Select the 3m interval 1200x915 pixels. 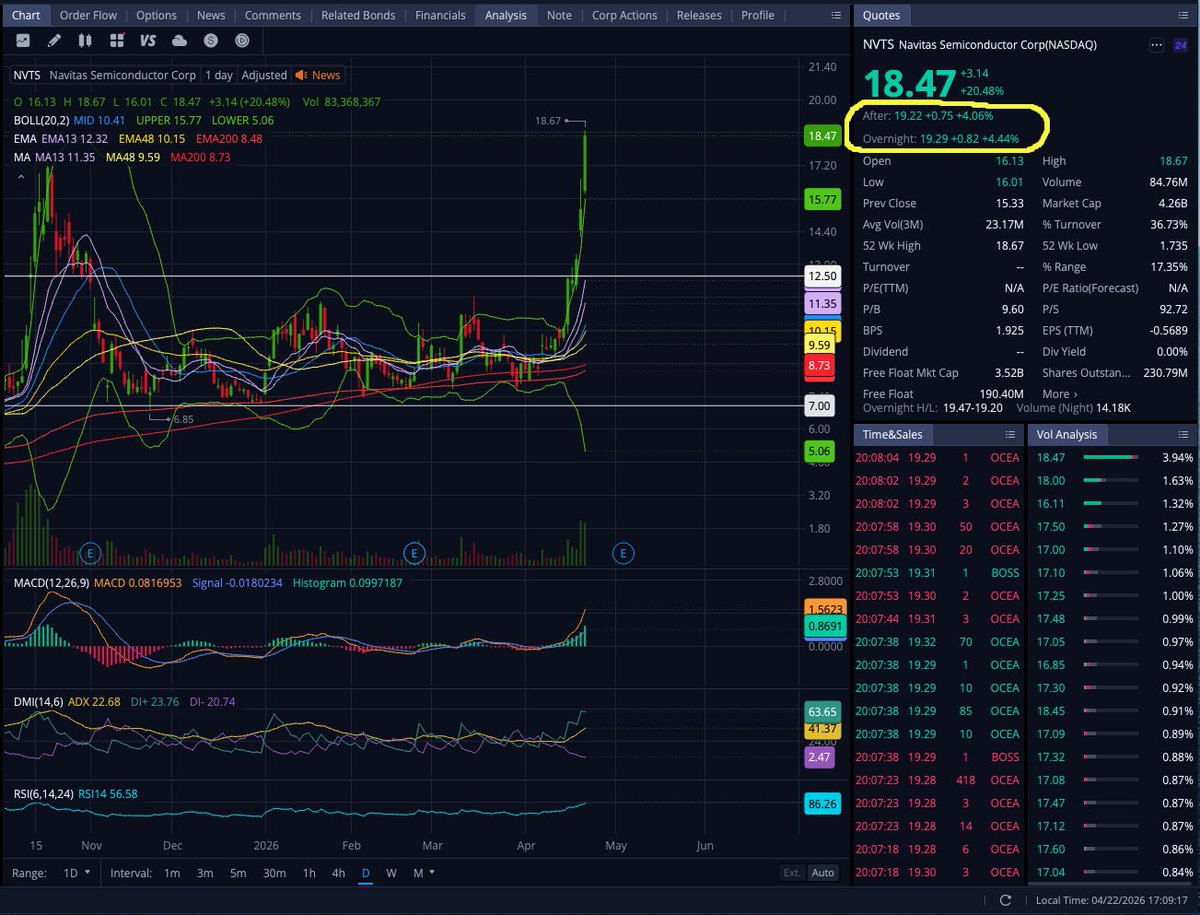tap(205, 873)
